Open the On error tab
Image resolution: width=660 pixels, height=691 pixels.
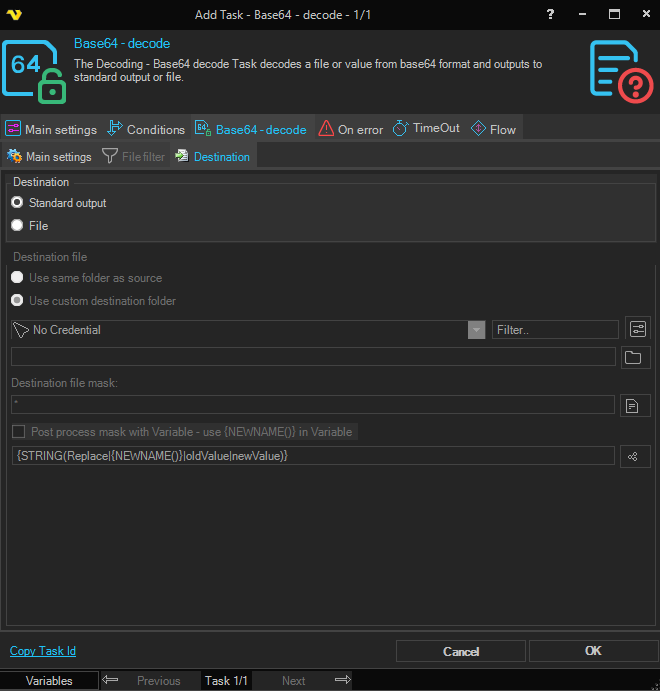(350, 129)
